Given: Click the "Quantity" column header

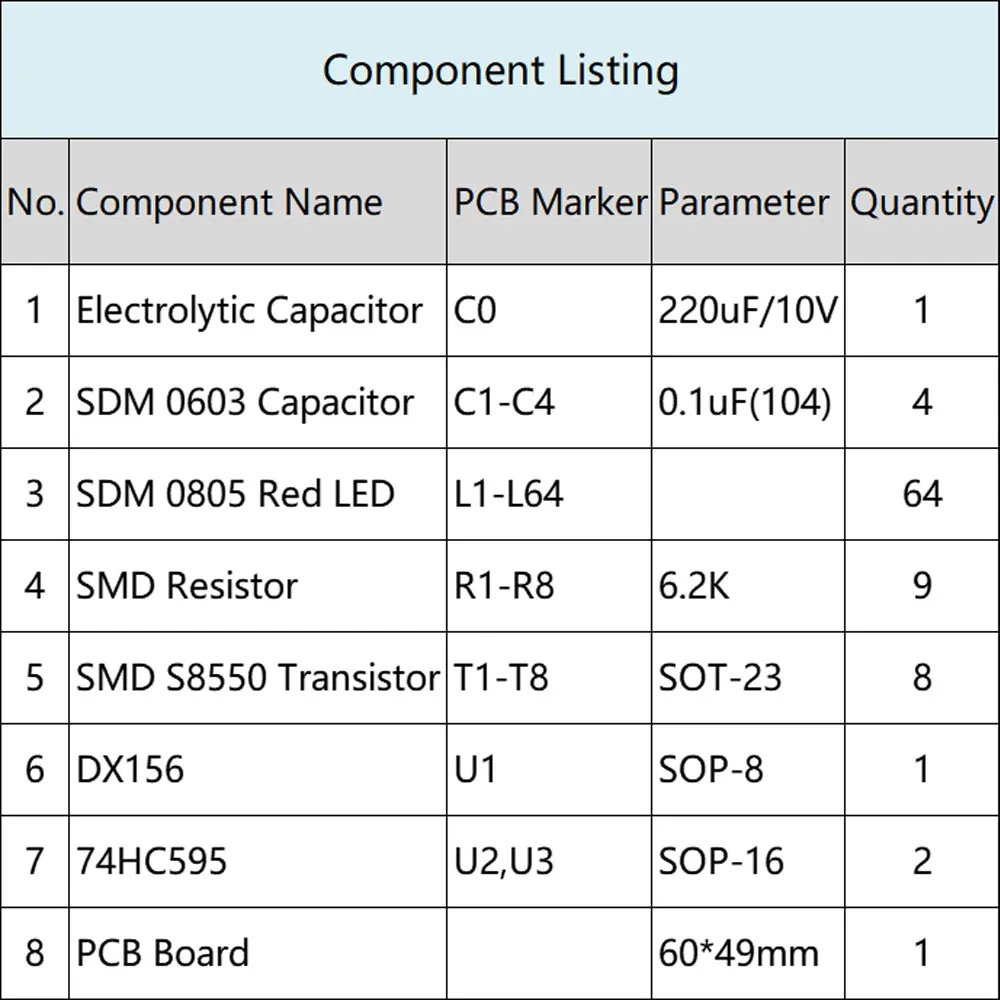Looking at the screenshot, I should [x=921, y=203].
